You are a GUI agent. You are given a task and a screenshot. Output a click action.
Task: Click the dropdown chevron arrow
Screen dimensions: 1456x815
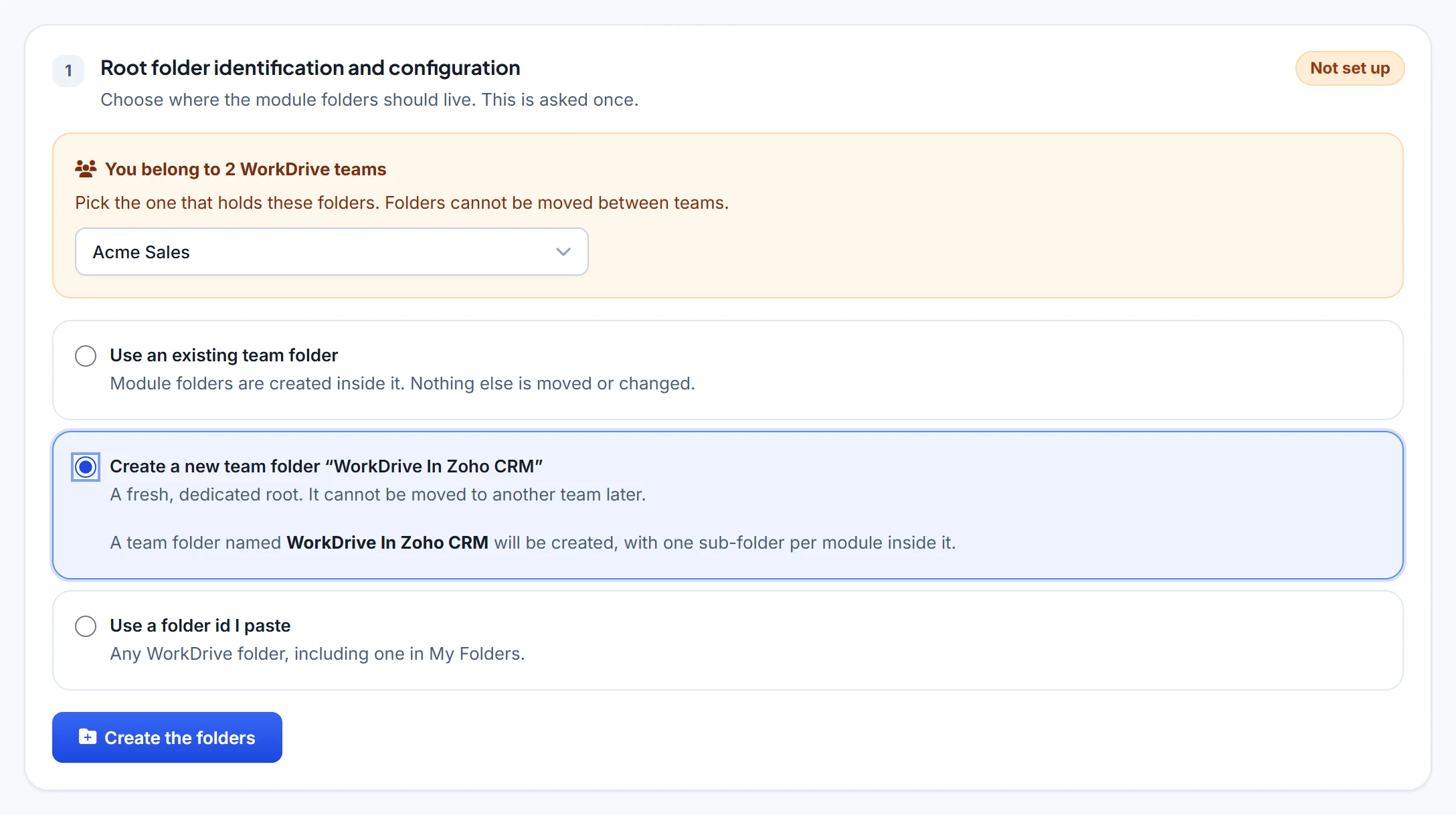563,252
